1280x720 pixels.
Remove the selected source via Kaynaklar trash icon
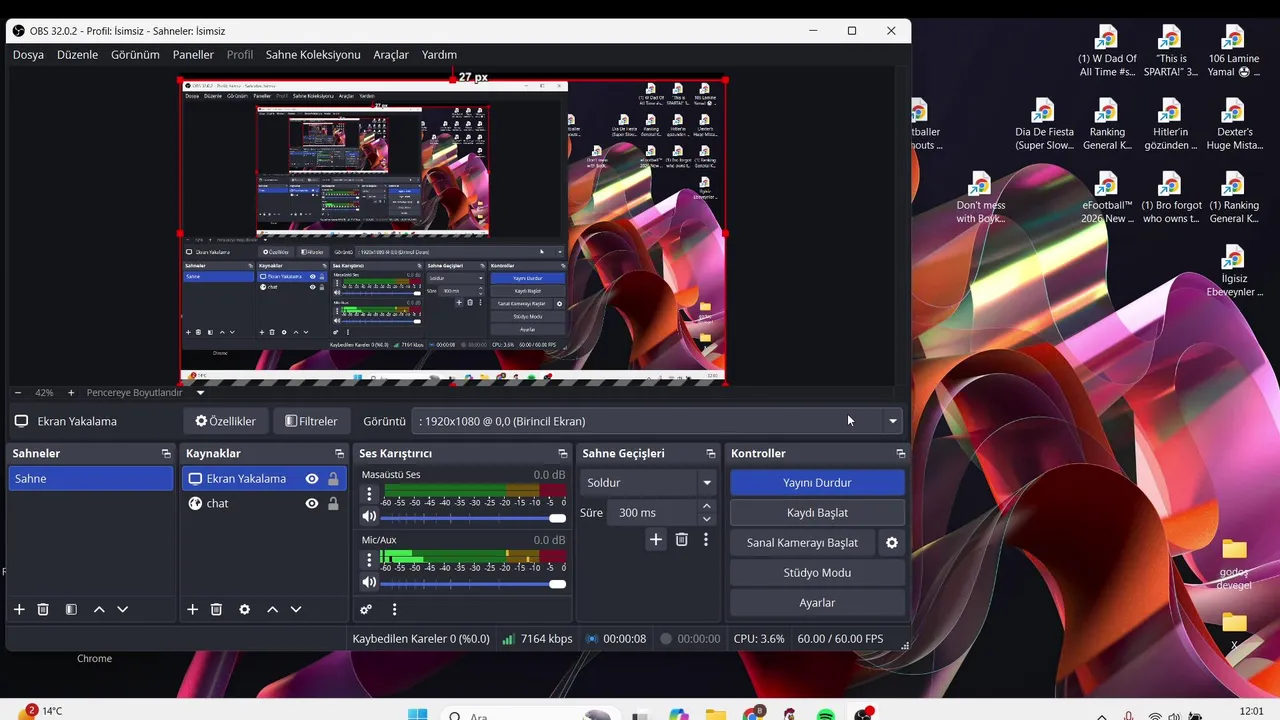(x=216, y=609)
